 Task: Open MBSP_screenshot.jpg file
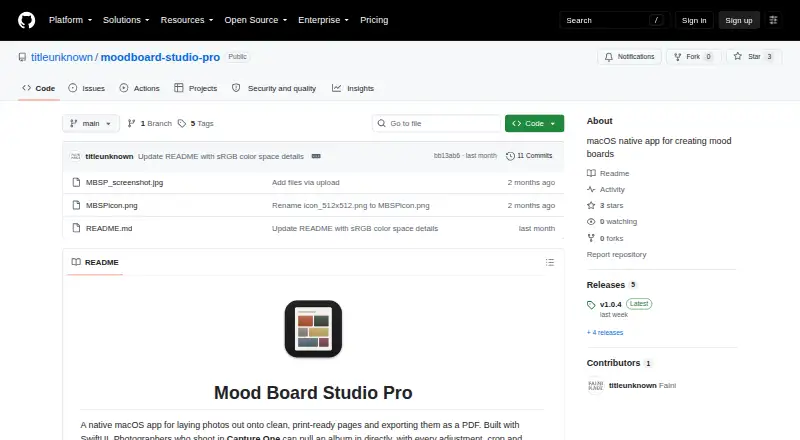tap(124, 182)
